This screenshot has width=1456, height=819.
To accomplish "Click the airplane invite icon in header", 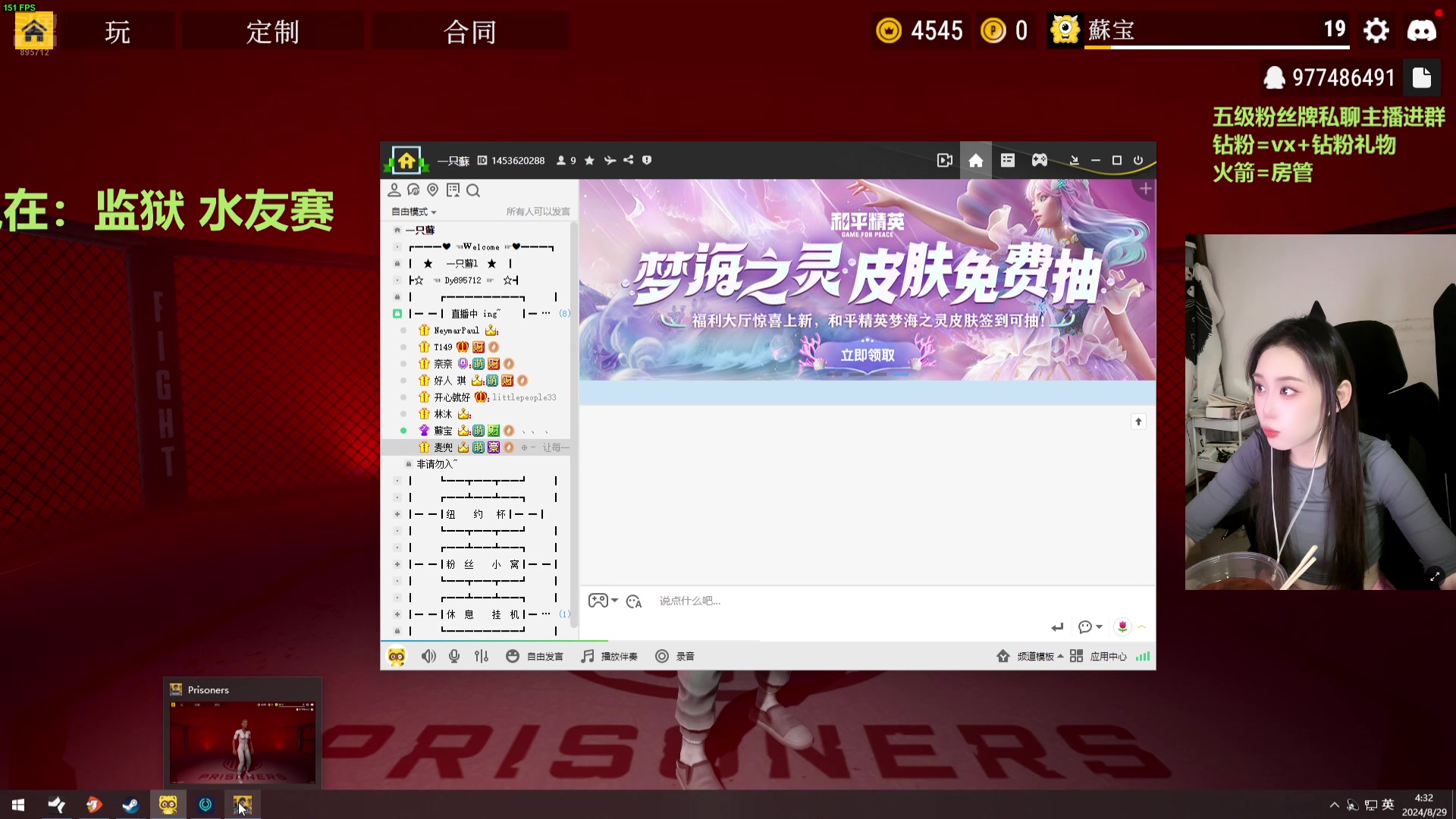I will pos(610,161).
